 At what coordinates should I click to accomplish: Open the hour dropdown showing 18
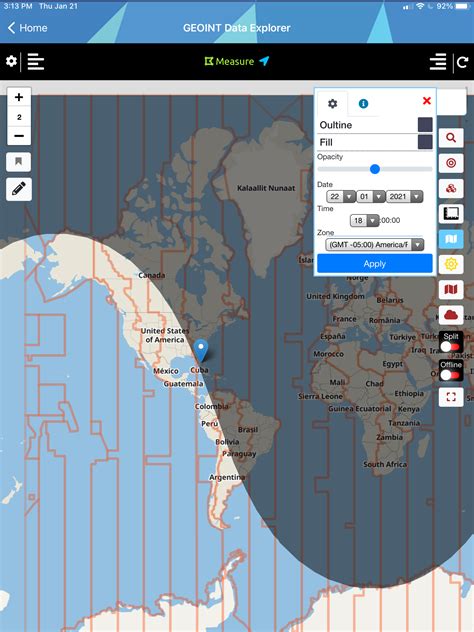pyautogui.click(x=364, y=220)
